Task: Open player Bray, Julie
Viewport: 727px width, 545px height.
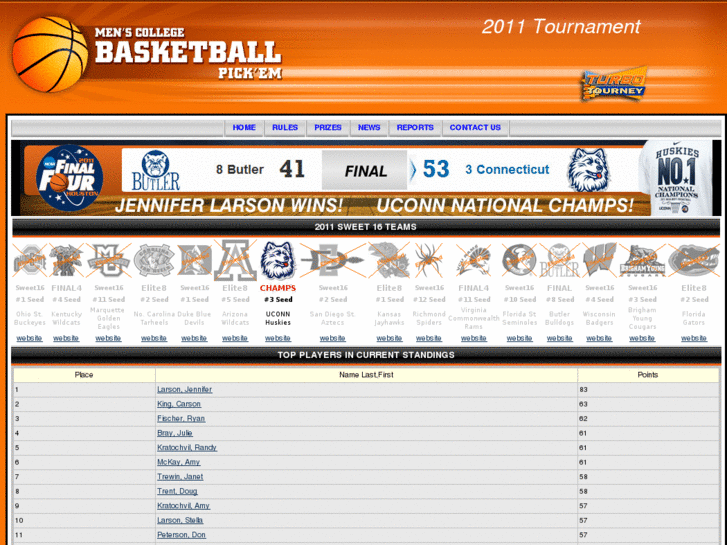Action: tap(175, 433)
